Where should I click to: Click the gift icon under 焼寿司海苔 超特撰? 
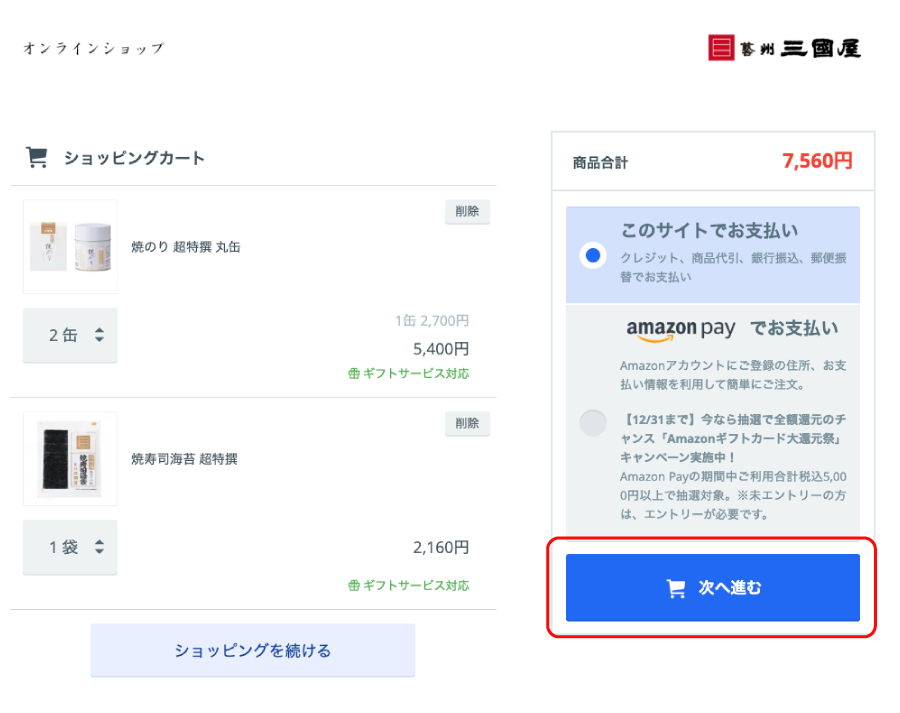[x=353, y=585]
